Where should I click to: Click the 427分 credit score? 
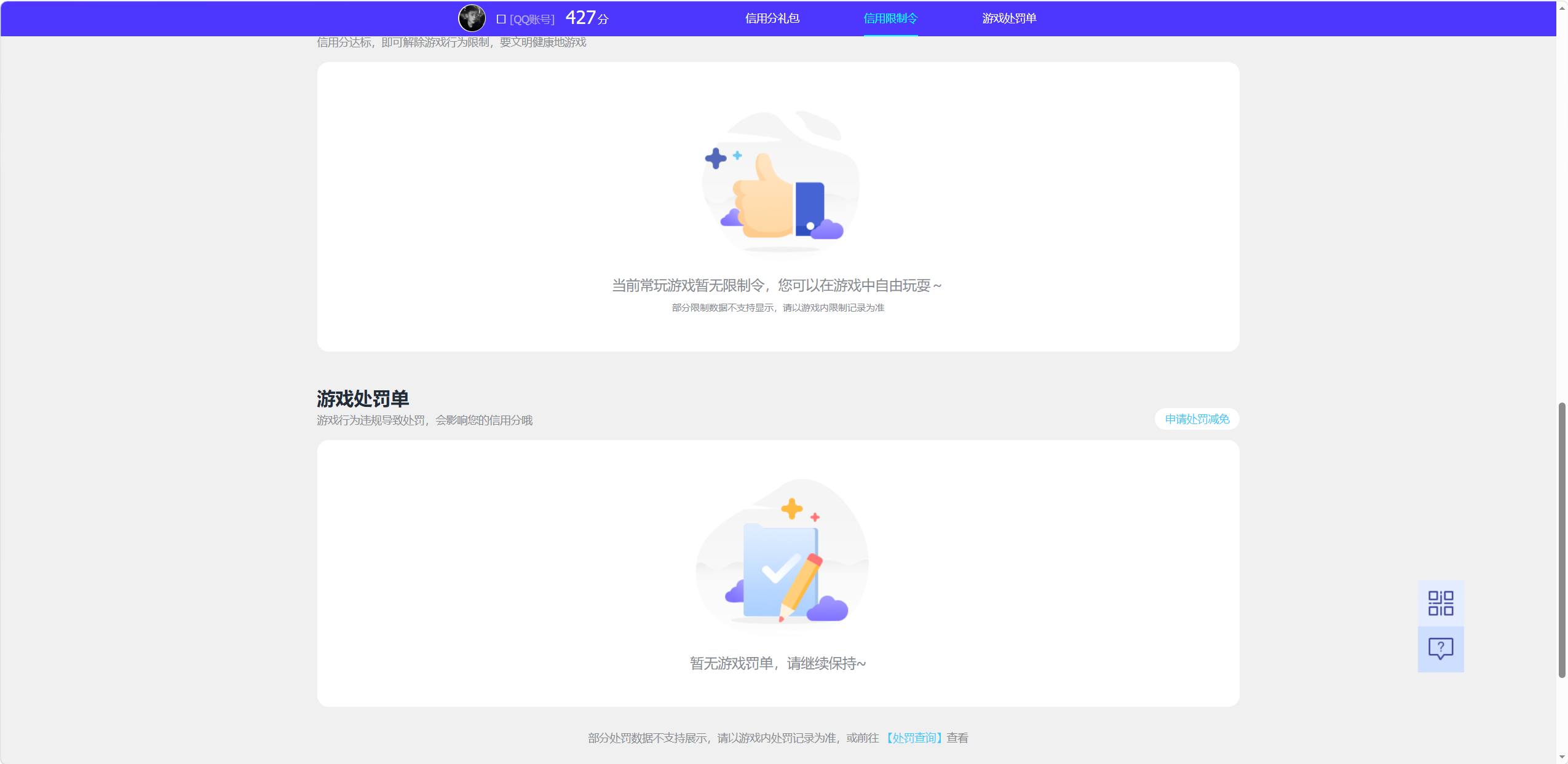[587, 18]
